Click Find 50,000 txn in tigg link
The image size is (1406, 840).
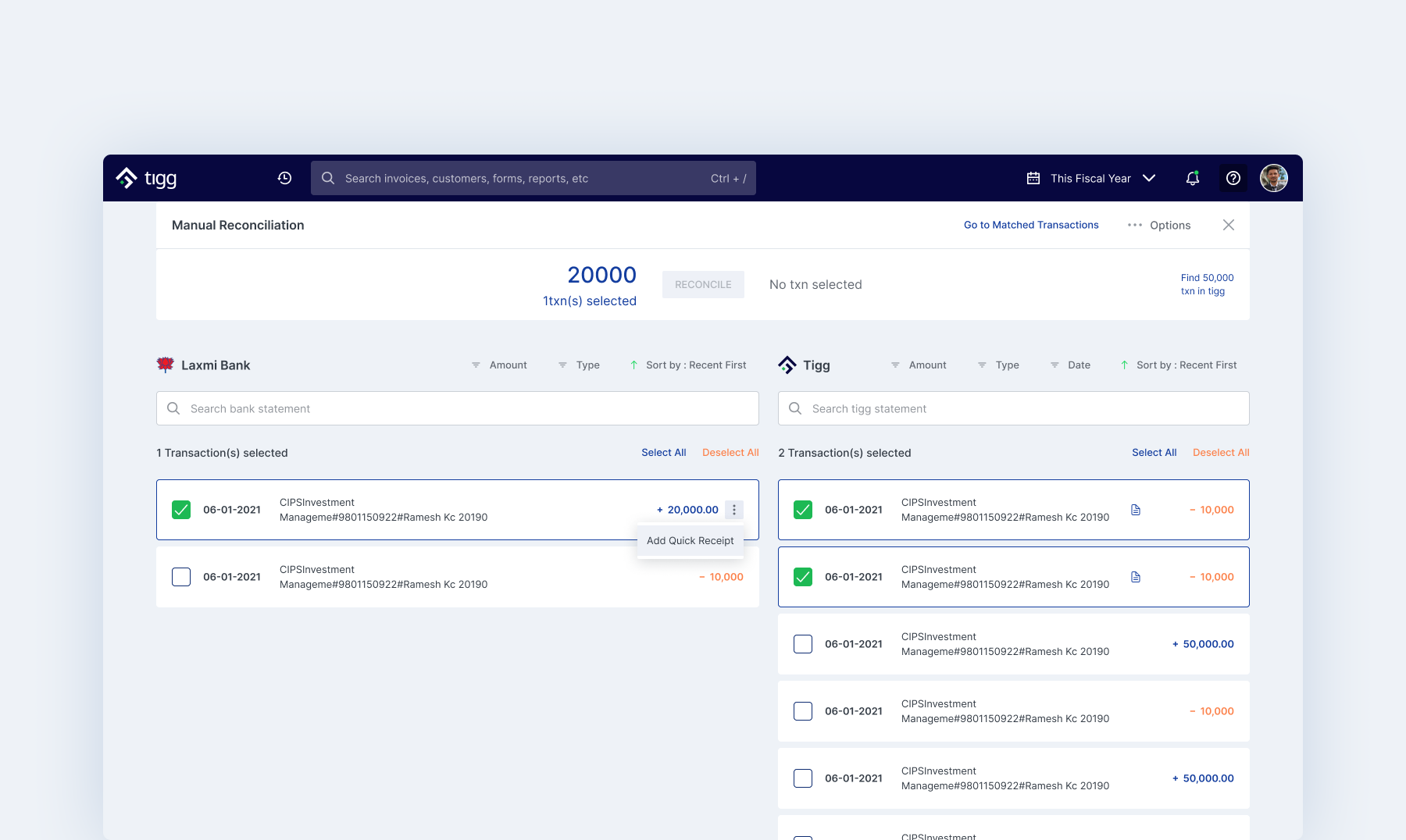pyautogui.click(x=1207, y=284)
